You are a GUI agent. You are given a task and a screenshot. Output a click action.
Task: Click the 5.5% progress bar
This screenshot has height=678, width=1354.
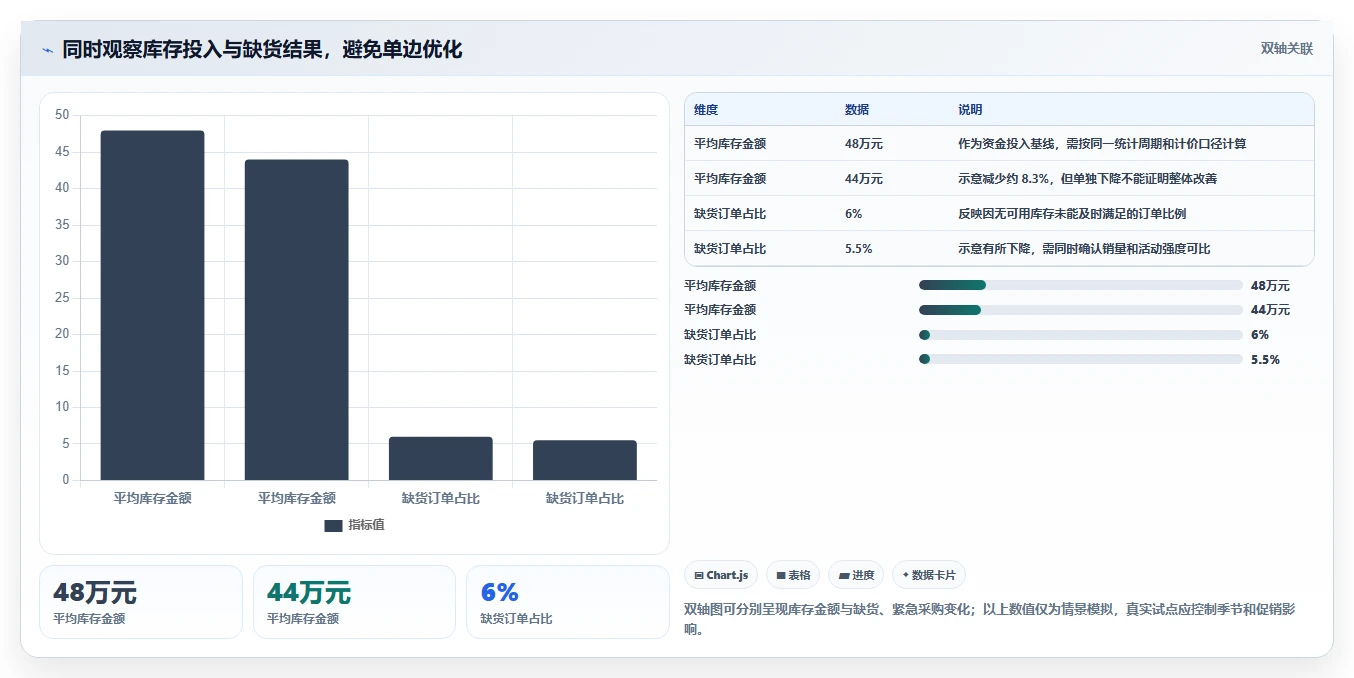[1080, 359]
